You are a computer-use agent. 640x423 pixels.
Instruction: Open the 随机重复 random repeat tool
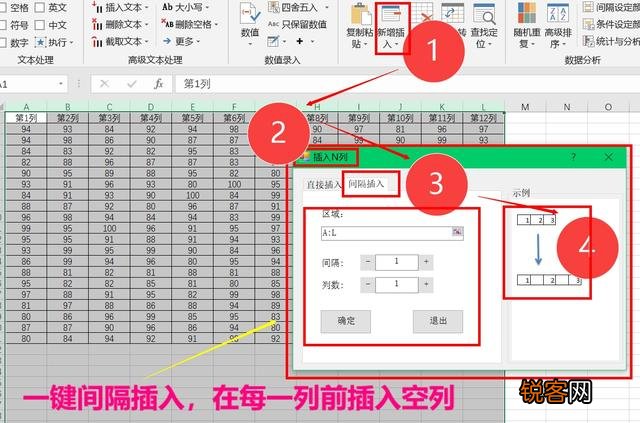pos(527,27)
